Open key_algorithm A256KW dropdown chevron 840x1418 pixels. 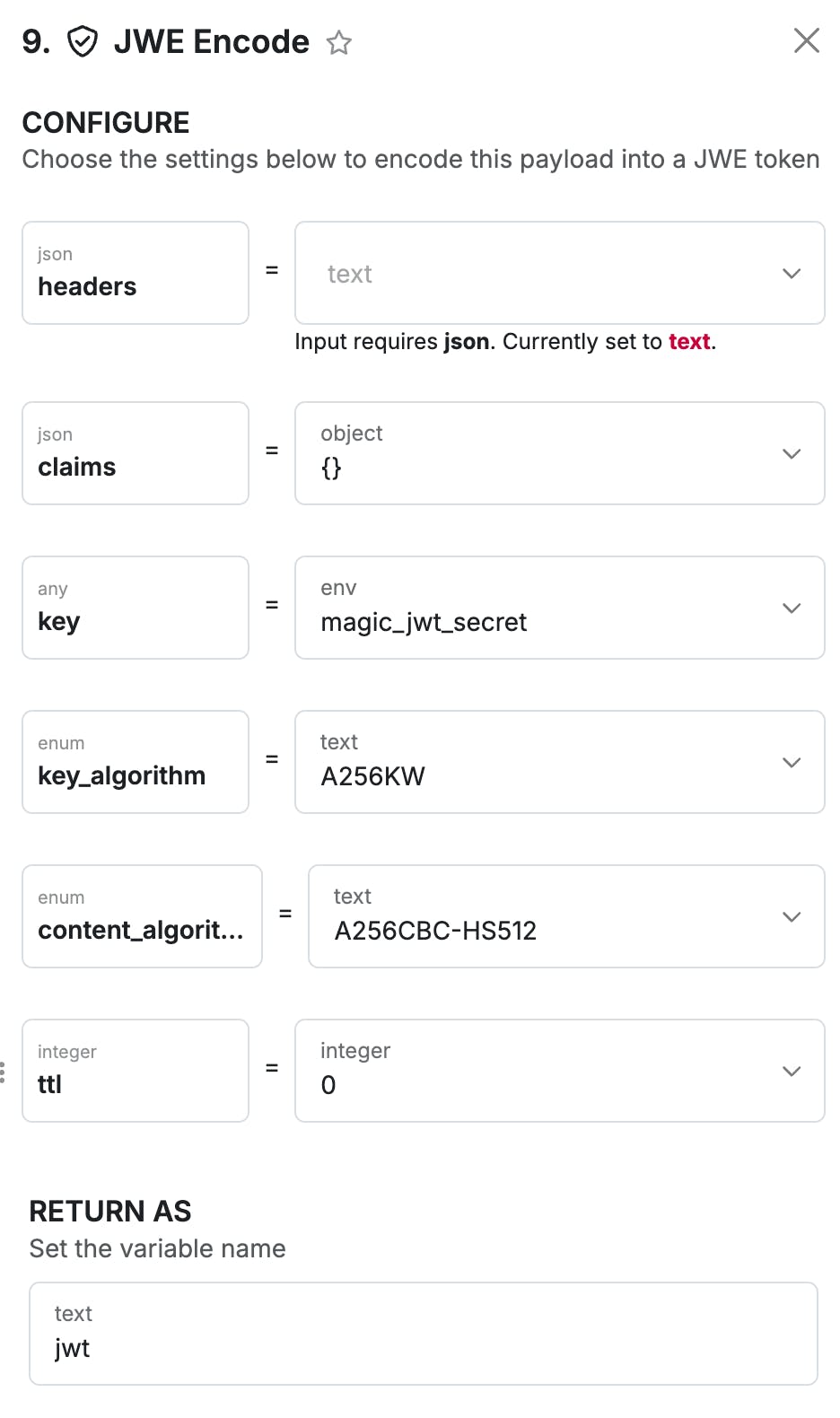[x=791, y=763]
